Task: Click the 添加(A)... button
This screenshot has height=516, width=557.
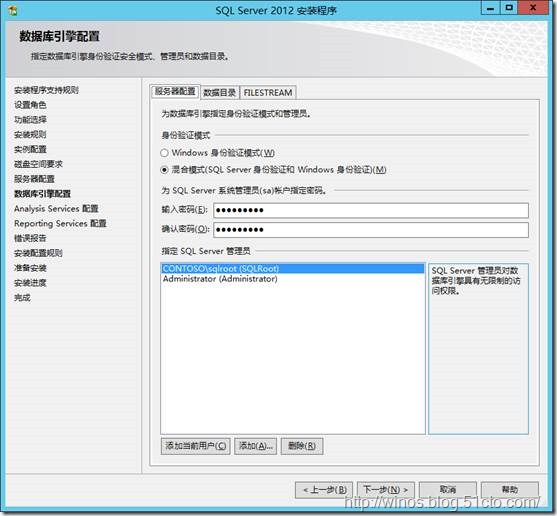Action: pos(255,446)
